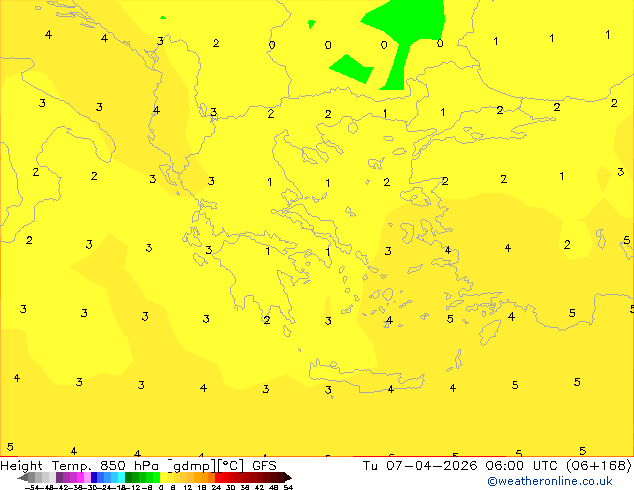Pick the dark blue legend color swatch
634x490 pixels.
pyautogui.click(x=94, y=477)
